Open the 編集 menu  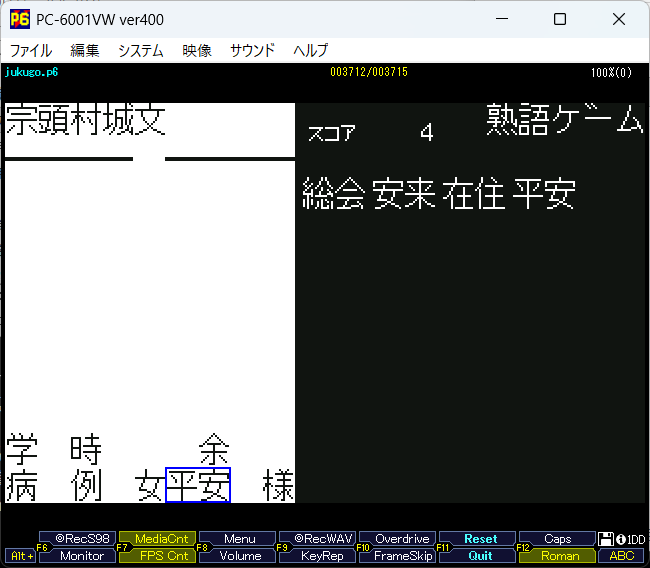coord(85,50)
